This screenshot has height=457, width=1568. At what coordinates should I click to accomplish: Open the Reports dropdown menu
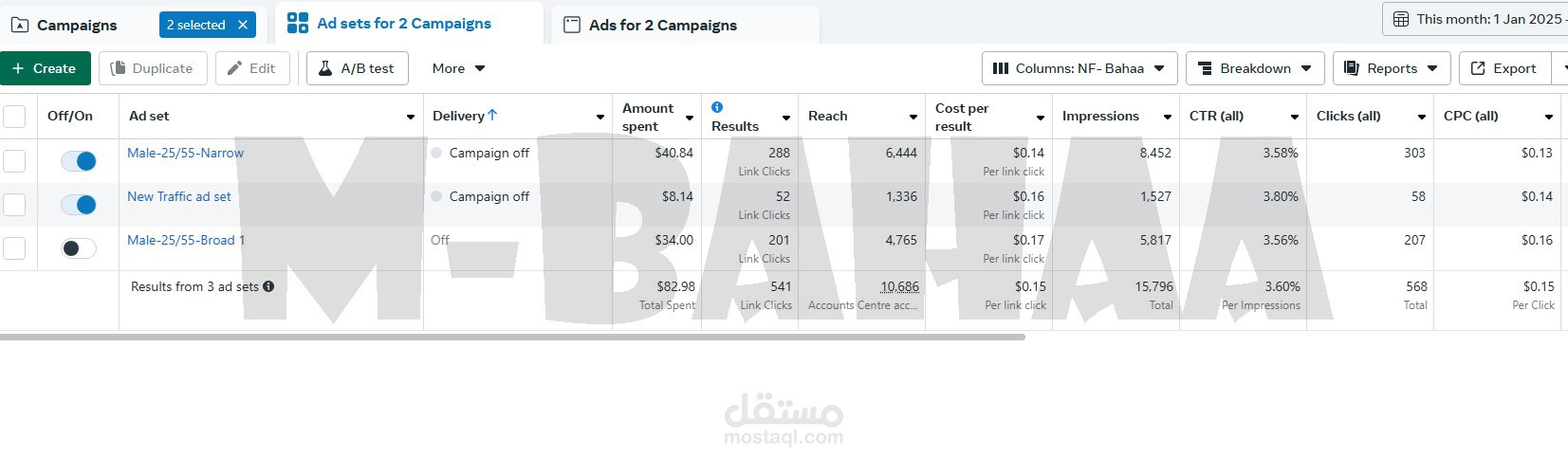[1391, 68]
